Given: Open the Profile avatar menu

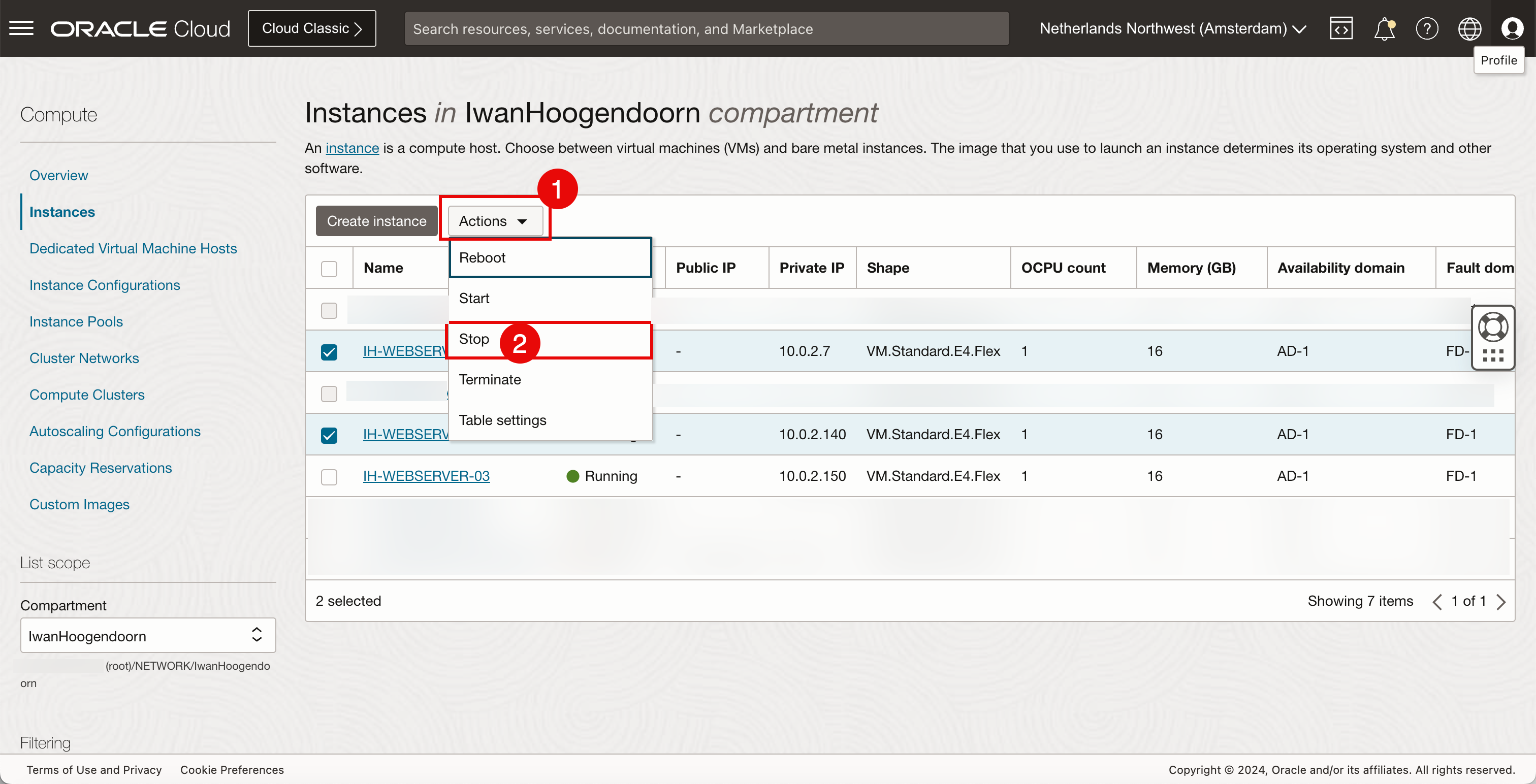Looking at the screenshot, I should tap(1512, 28).
